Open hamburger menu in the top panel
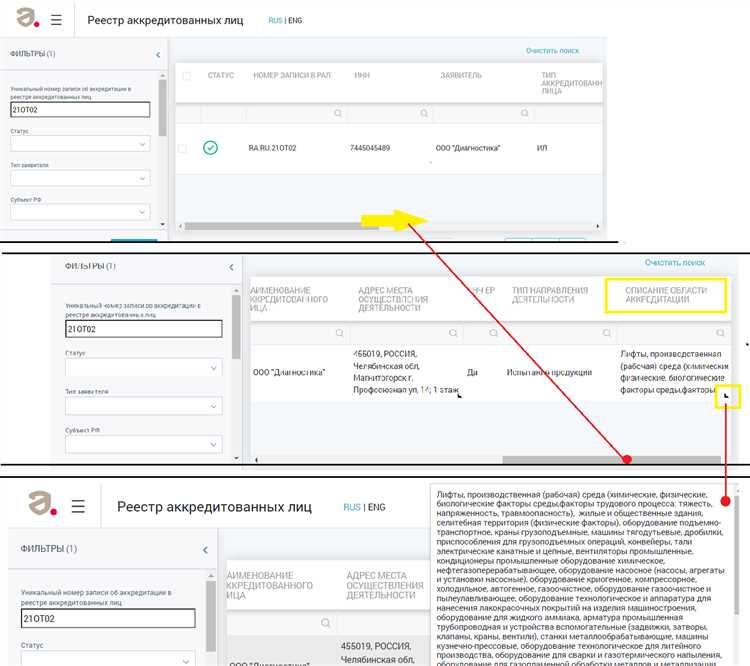 (56, 20)
